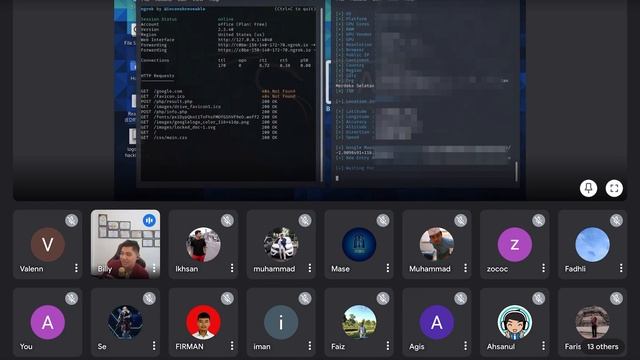Click Faiz's muted microphone icon
The height and width of the screenshot is (360, 640).
point(383,299)
